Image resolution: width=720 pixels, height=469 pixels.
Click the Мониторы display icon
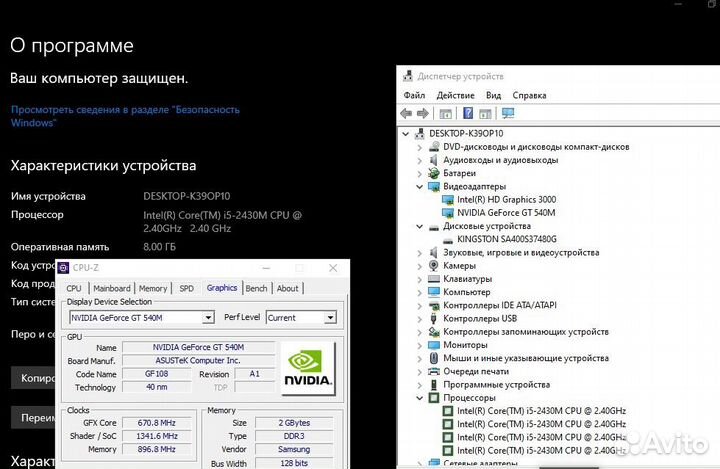434,345
